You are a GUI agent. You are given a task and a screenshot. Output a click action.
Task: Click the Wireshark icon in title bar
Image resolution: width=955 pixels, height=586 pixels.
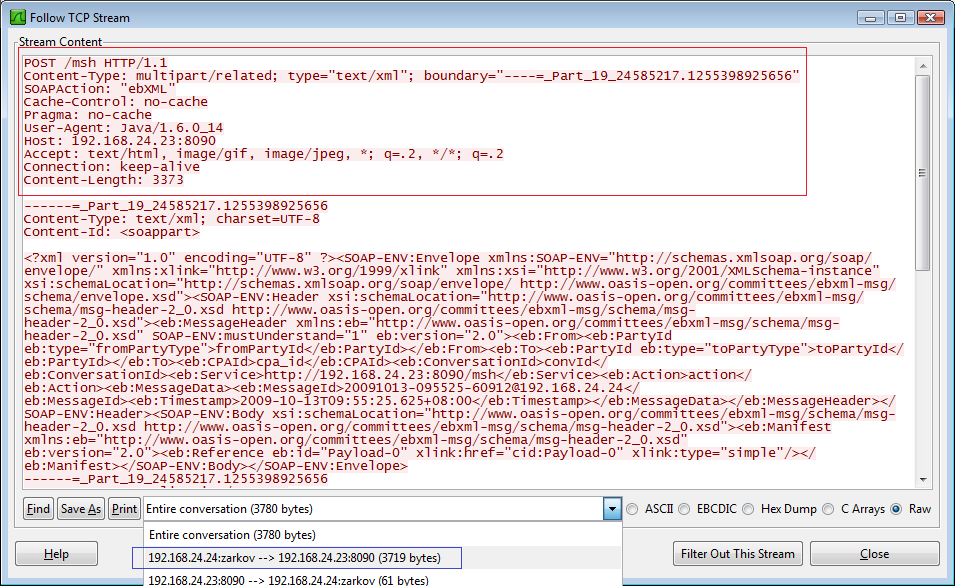(17, 17)
